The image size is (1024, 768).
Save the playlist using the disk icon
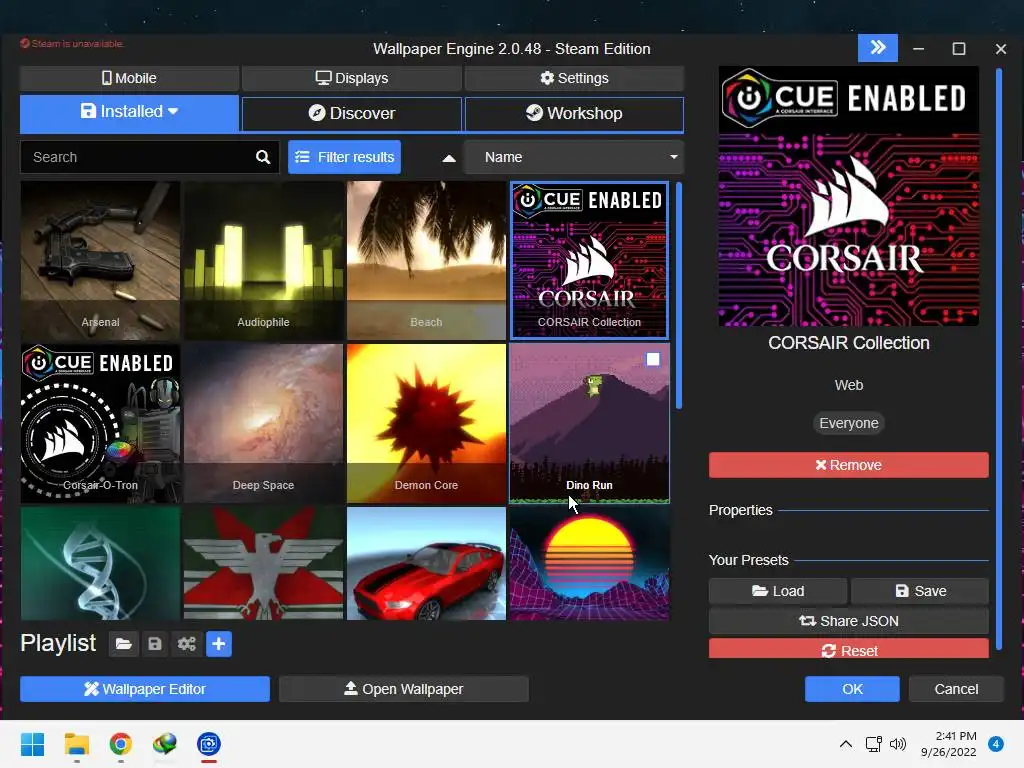(x=155, y=644)
